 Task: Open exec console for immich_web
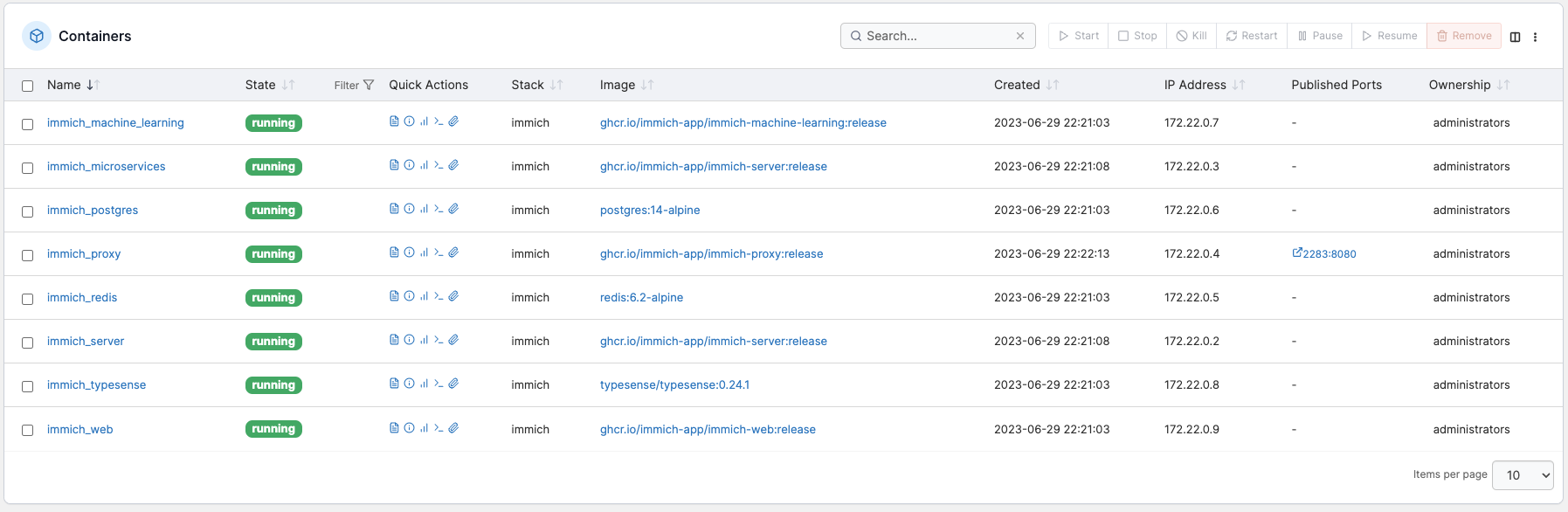[439, 428]
